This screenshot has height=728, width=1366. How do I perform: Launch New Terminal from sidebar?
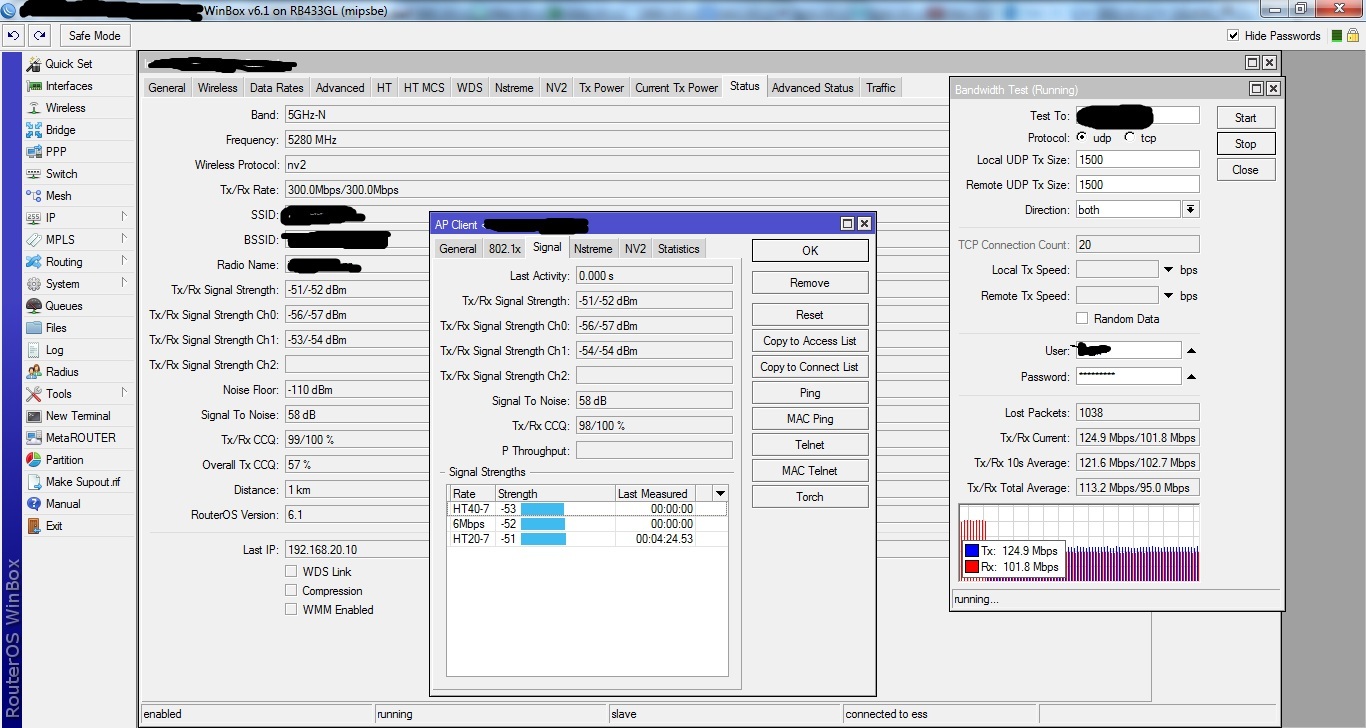78,416
